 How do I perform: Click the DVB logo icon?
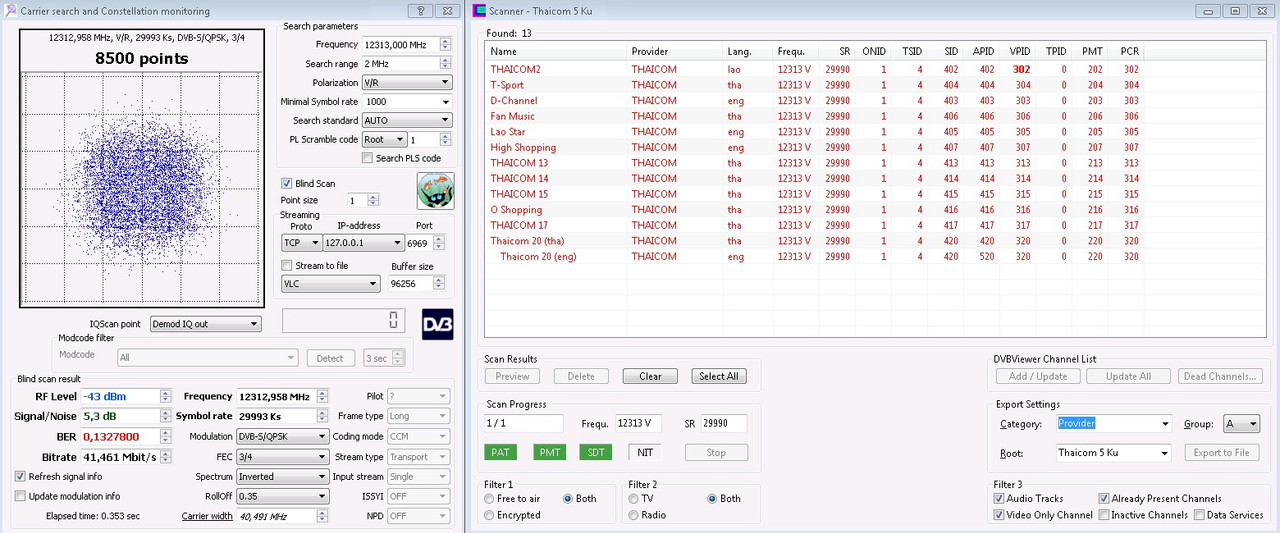coord(438,324)
